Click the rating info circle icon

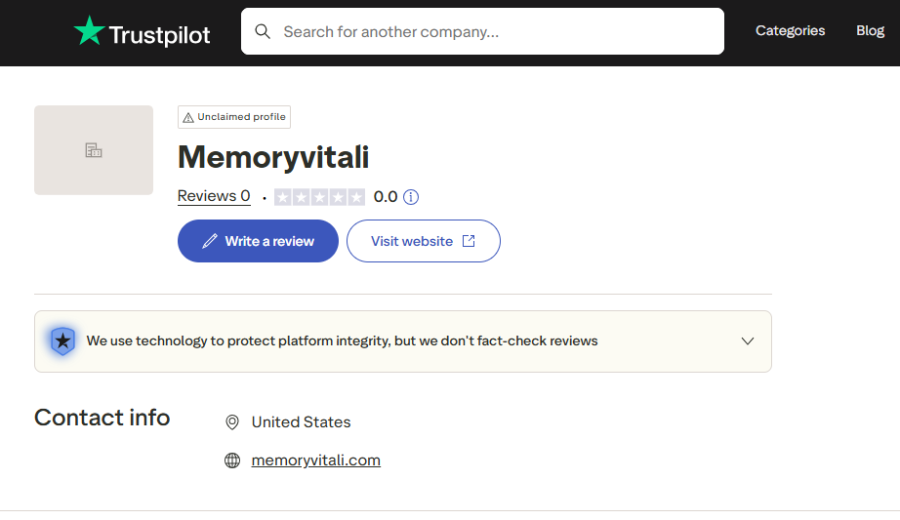[410, 197]
